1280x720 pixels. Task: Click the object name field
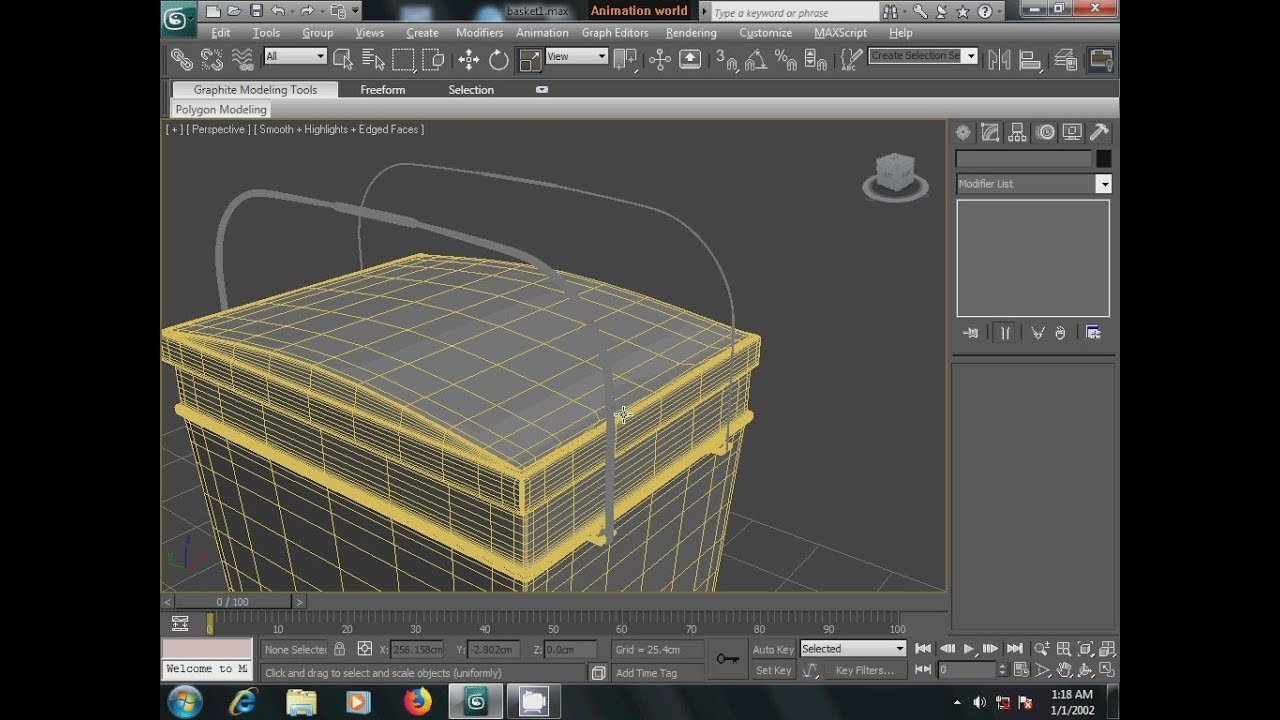(x=1024, y=159)
